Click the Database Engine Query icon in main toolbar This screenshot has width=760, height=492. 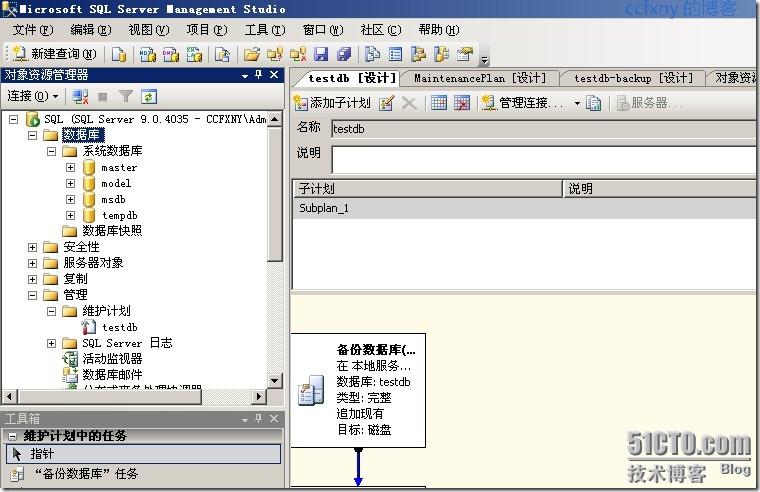118,54
